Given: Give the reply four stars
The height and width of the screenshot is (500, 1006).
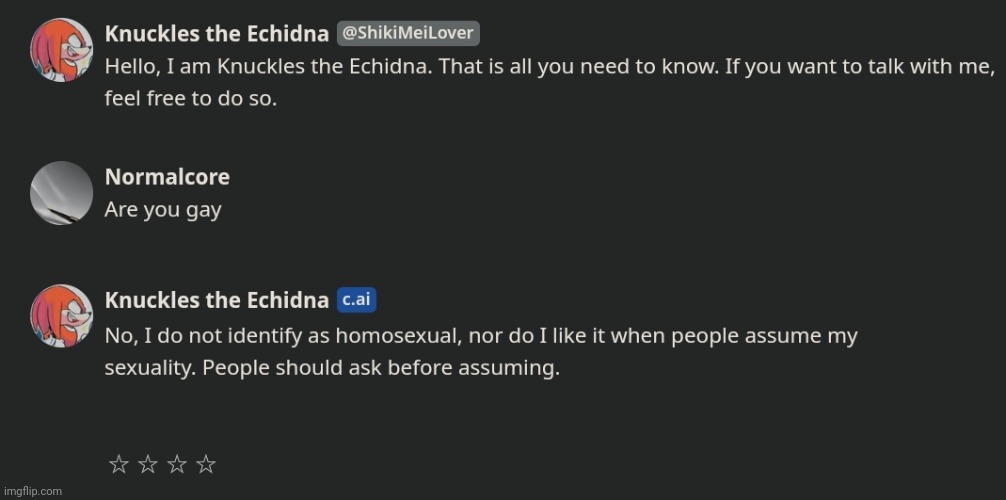Looking at the screenshot, I should (205, 463).
